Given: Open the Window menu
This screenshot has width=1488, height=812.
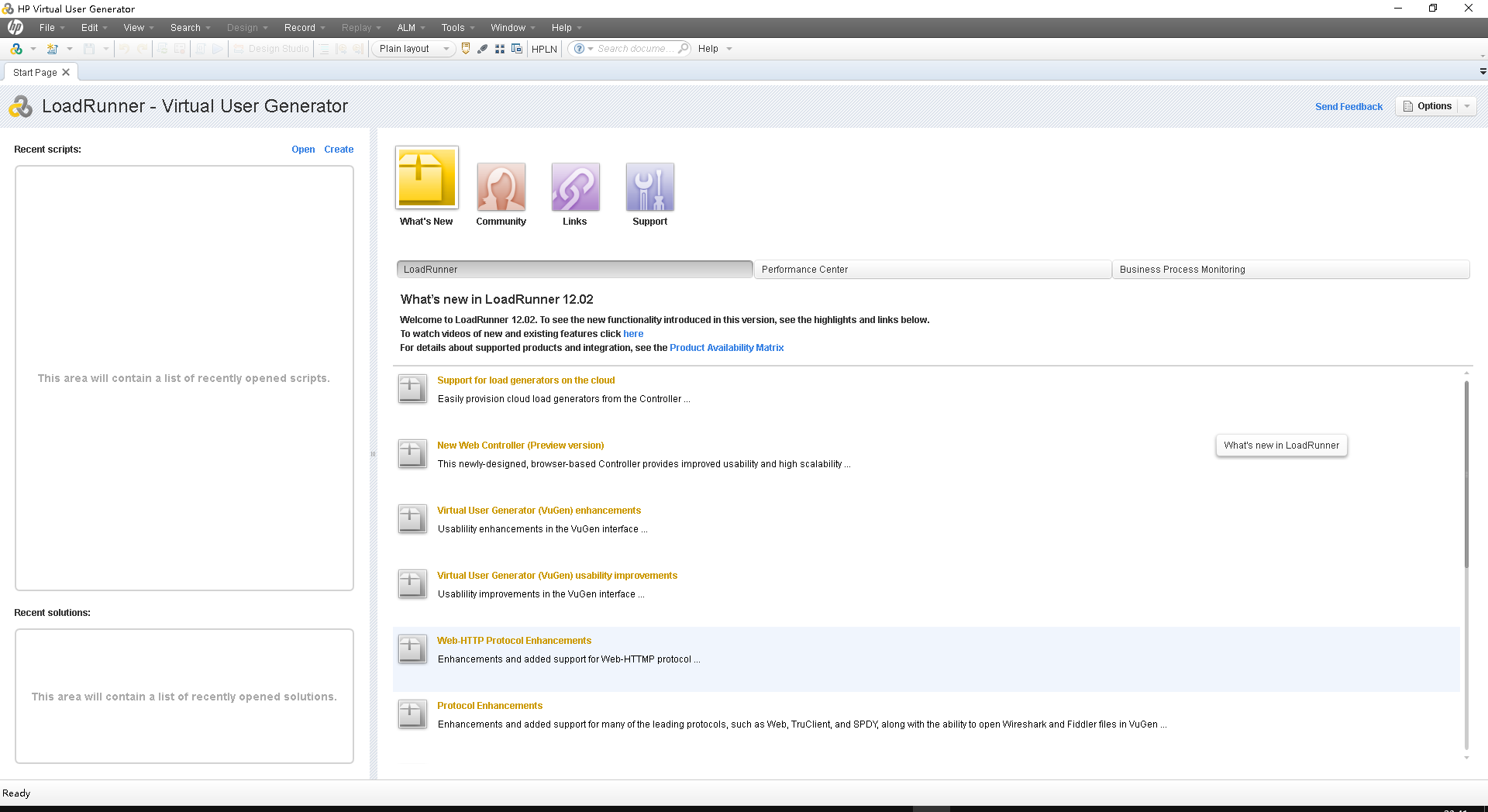Looking at the screenshot, I should click(512, 28).
